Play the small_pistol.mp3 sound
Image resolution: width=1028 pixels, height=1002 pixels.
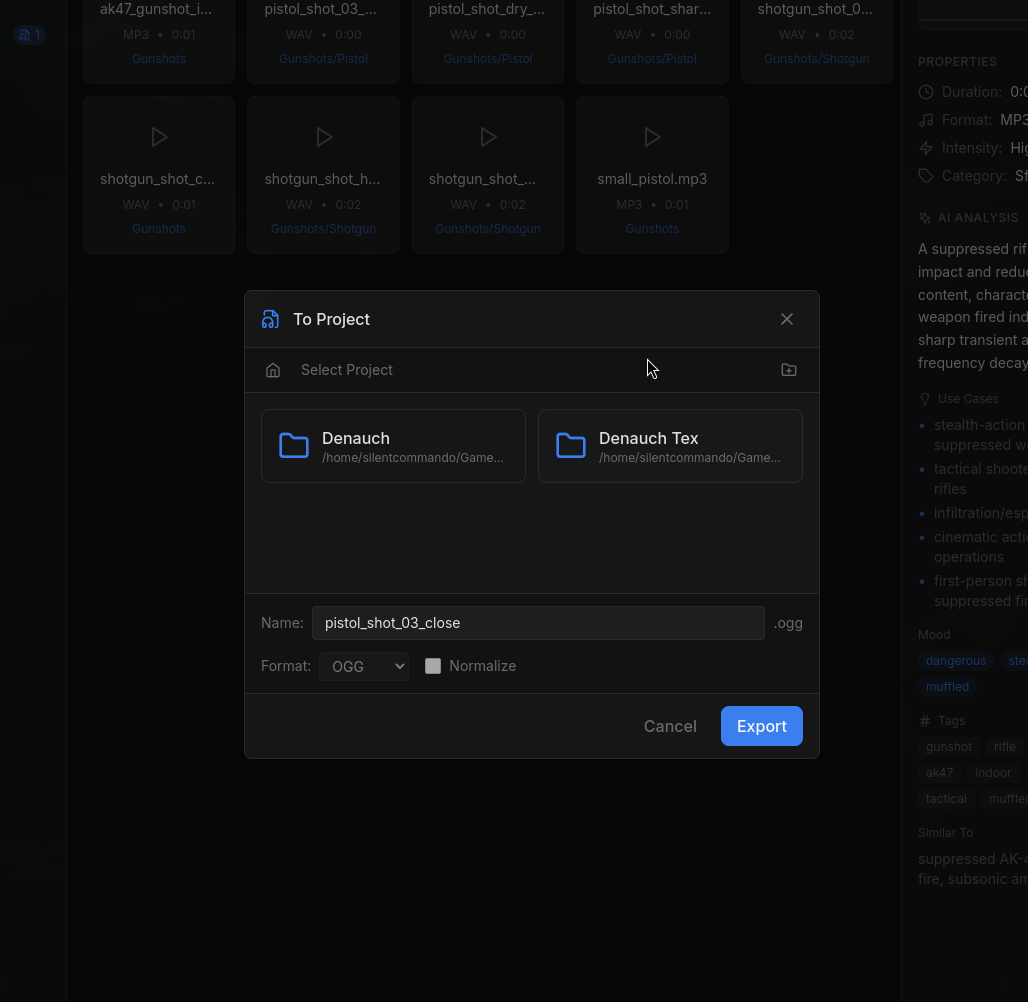(x=652, y=137)
